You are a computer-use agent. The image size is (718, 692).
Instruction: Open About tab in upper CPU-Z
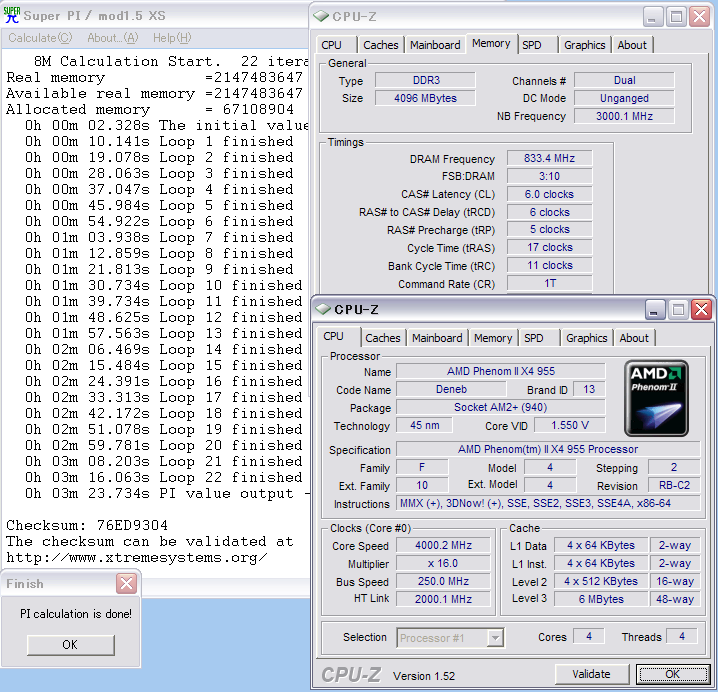coord(632,45)
